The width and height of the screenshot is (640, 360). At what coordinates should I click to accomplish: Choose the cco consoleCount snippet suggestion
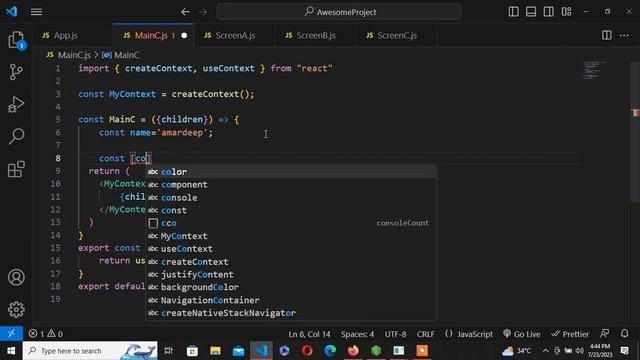[x=291, y=223]
